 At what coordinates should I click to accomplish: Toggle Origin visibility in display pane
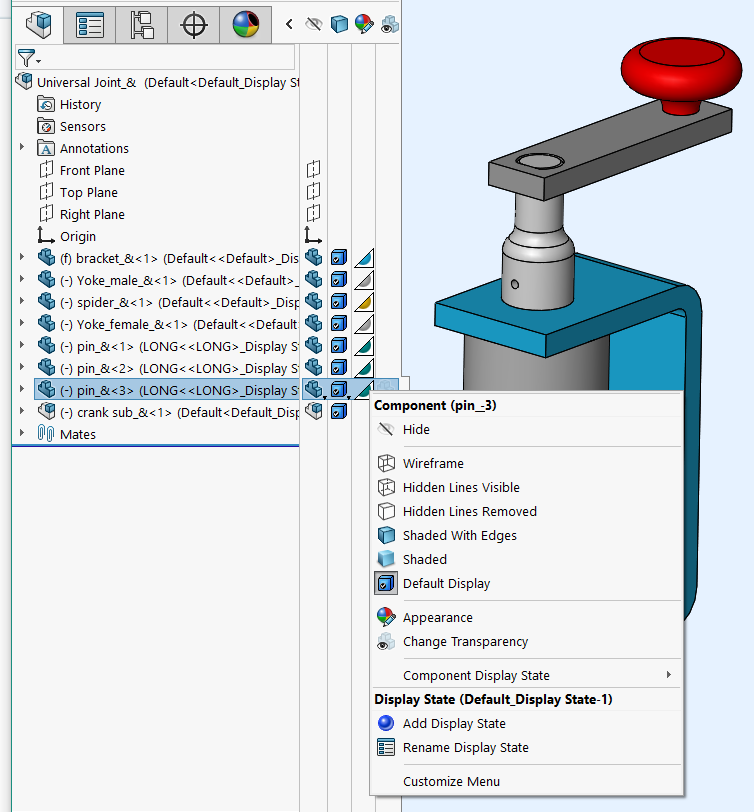pos(313,235)
